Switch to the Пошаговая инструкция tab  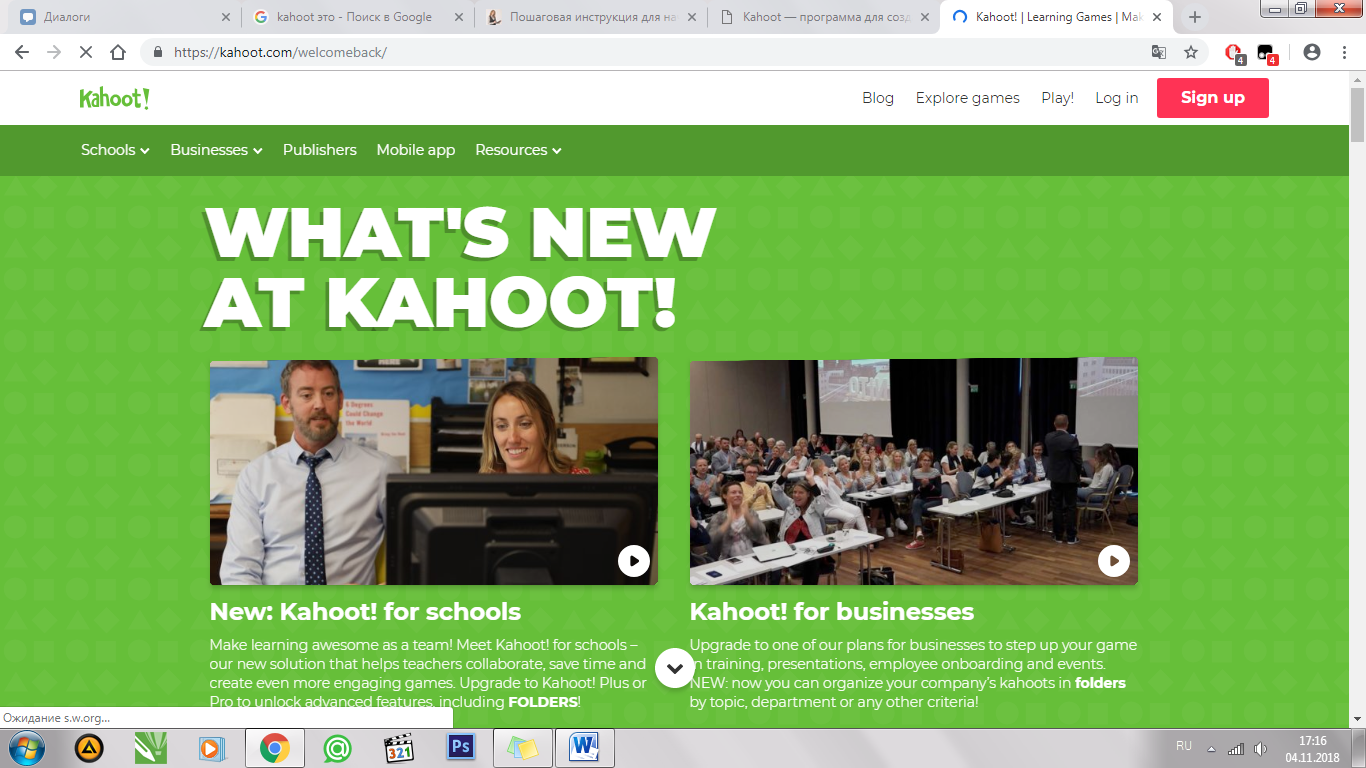(x=590, y=17)
